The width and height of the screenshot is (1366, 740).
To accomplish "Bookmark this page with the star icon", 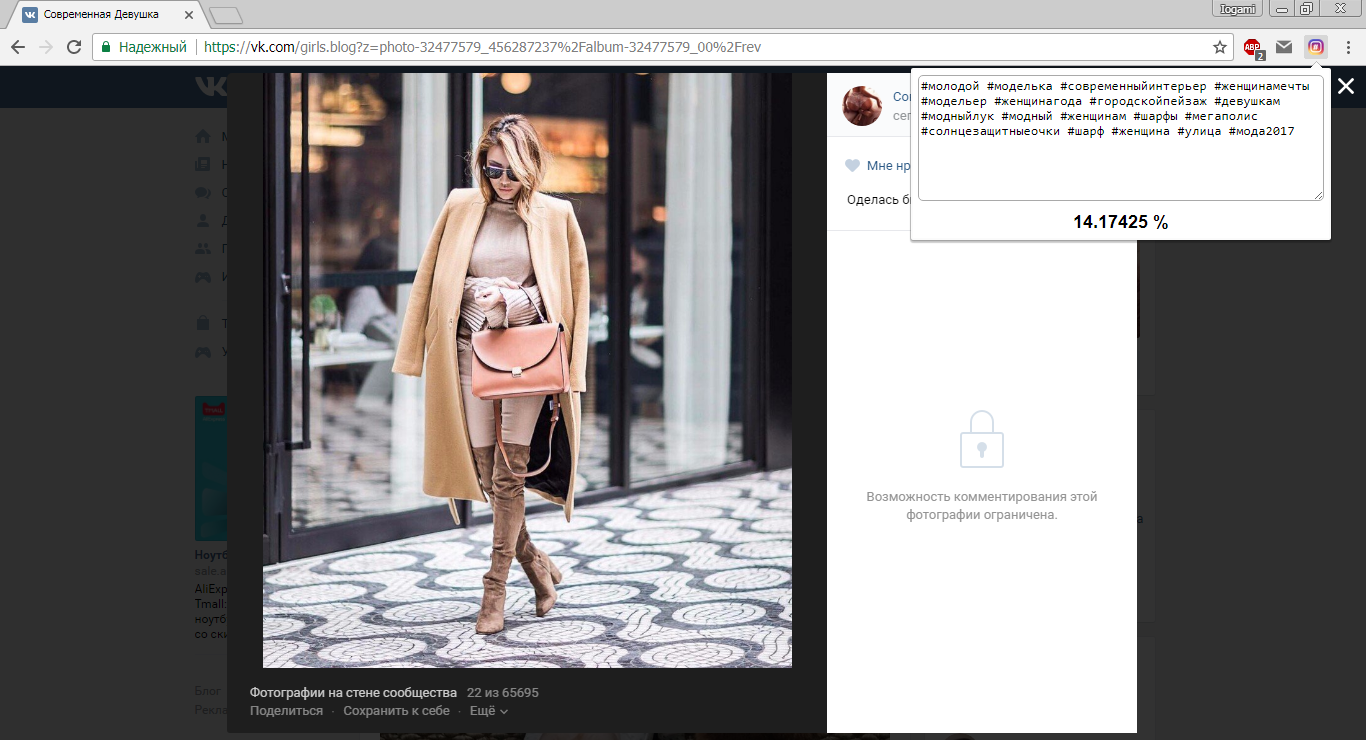I will (1219, 47).
